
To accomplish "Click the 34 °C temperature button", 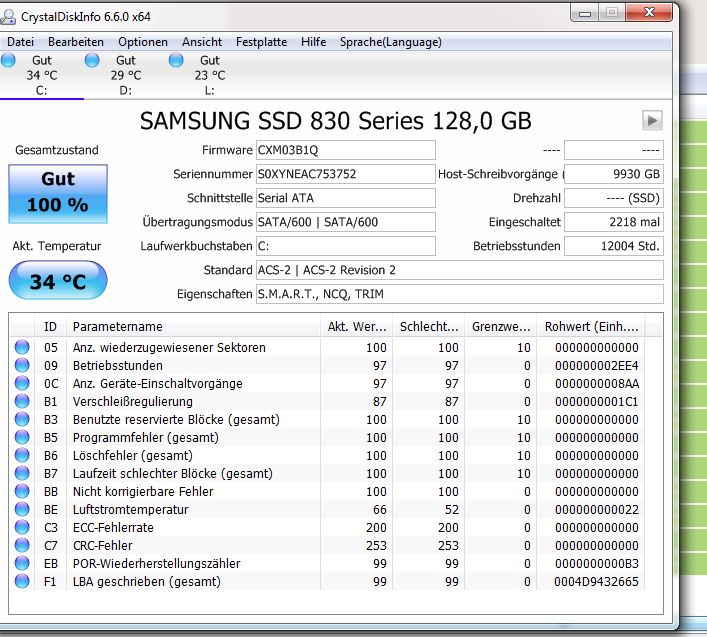I will pos(58,280).
